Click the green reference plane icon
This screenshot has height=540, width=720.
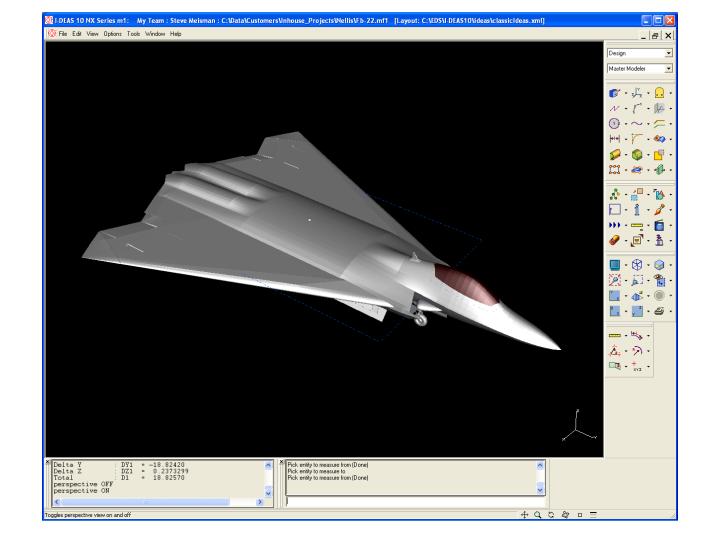pyautogui.click(x=659, y=170)
